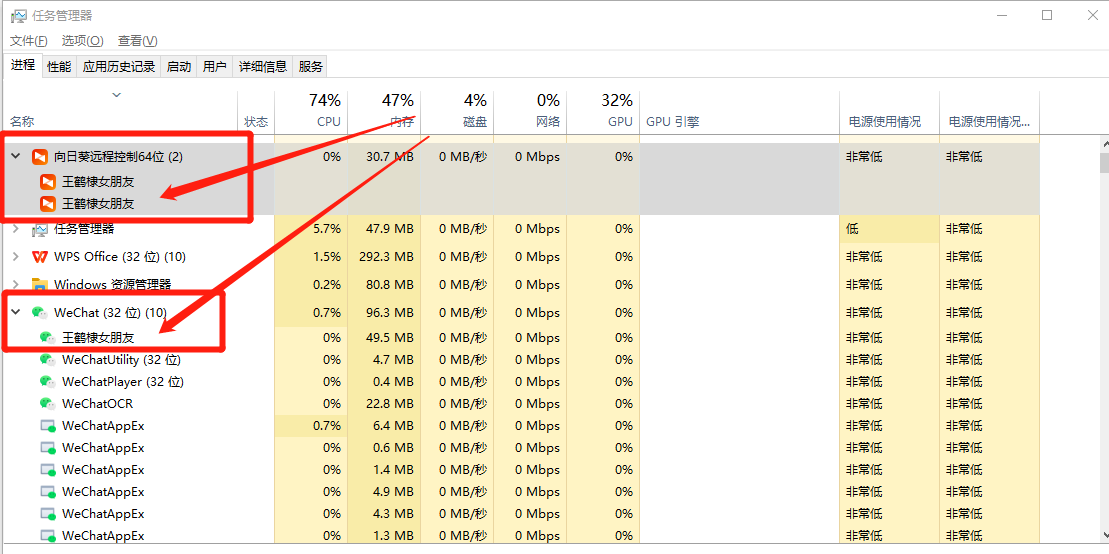
Task: Click the 向日葵远程控制64位 app icon
Action: tap(40, 157)
